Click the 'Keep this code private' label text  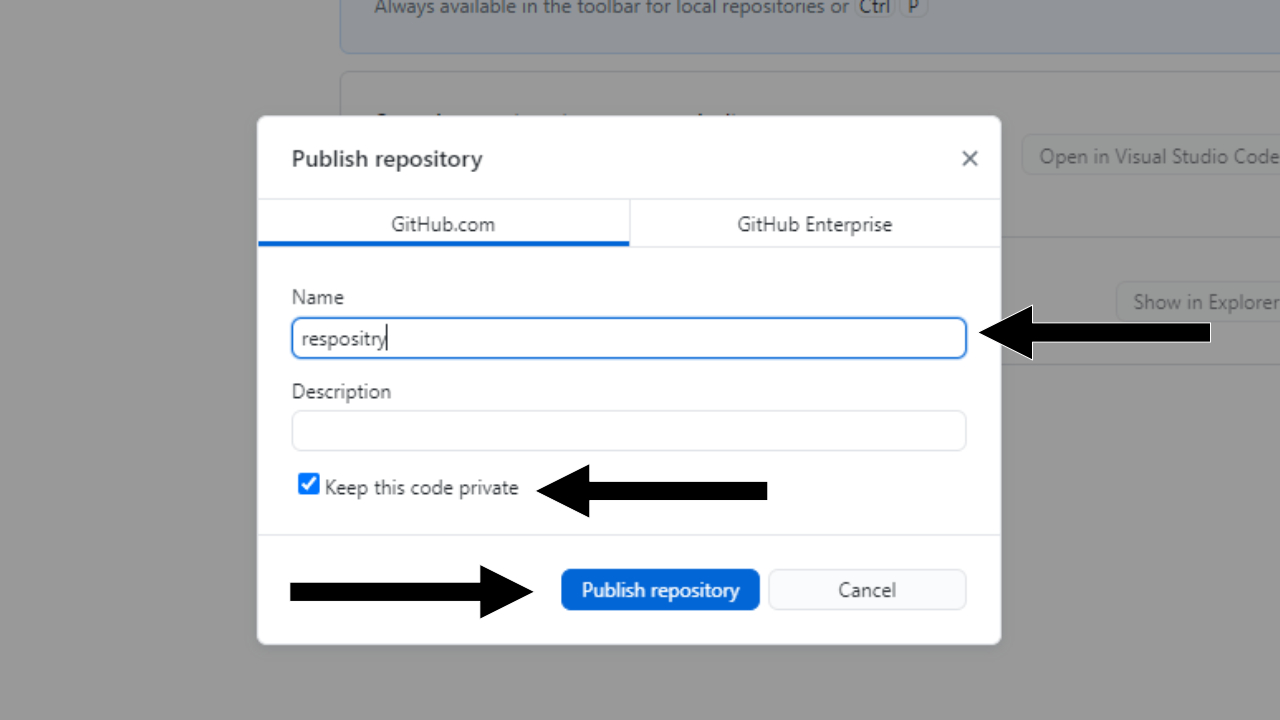click(x=421, y=488)
